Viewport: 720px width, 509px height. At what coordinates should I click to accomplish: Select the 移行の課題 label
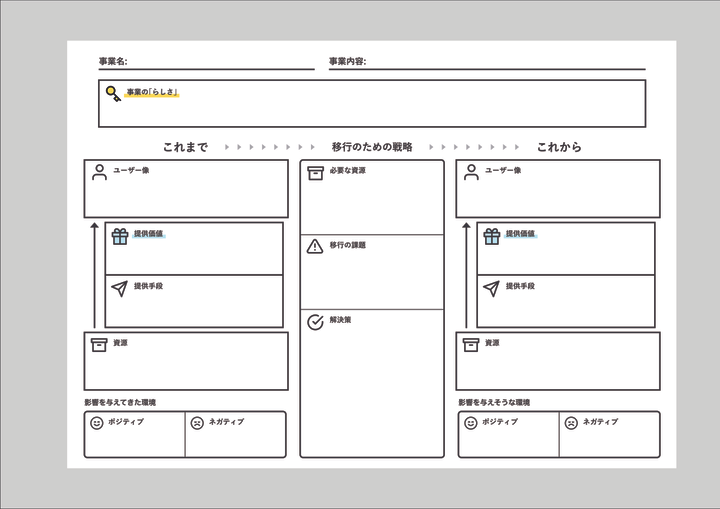348,245
